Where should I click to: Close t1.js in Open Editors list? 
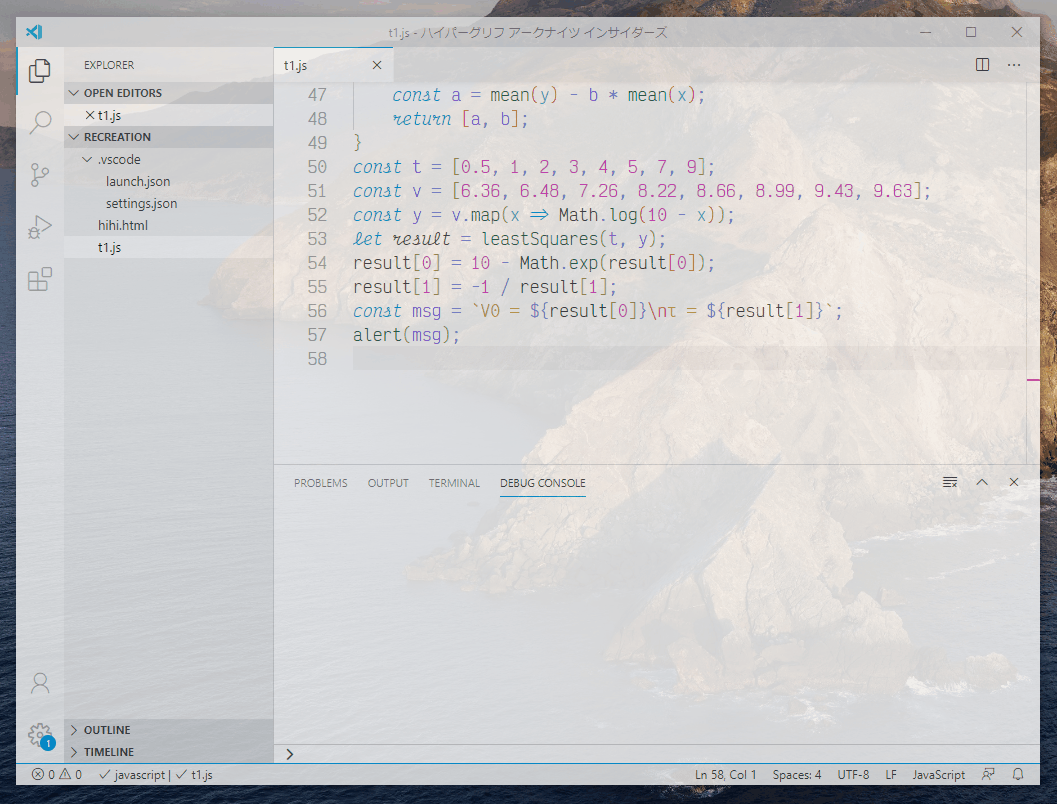tap(90, 115)
